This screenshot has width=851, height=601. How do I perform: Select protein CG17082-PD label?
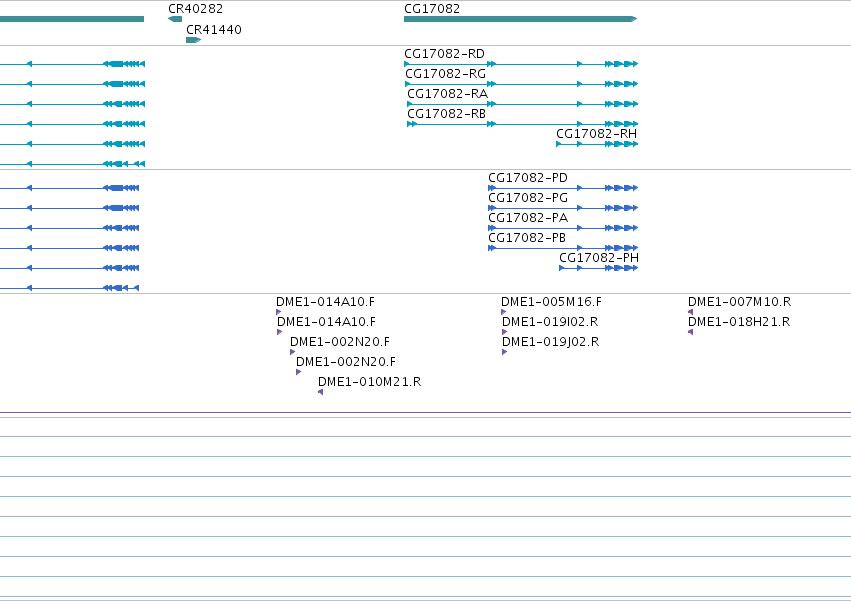[x=528, y=178]
